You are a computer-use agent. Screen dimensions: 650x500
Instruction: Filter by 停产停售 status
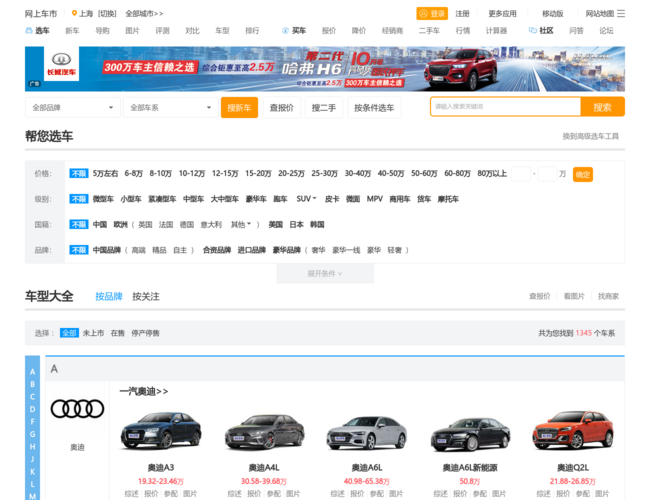(x=146, y=333)
